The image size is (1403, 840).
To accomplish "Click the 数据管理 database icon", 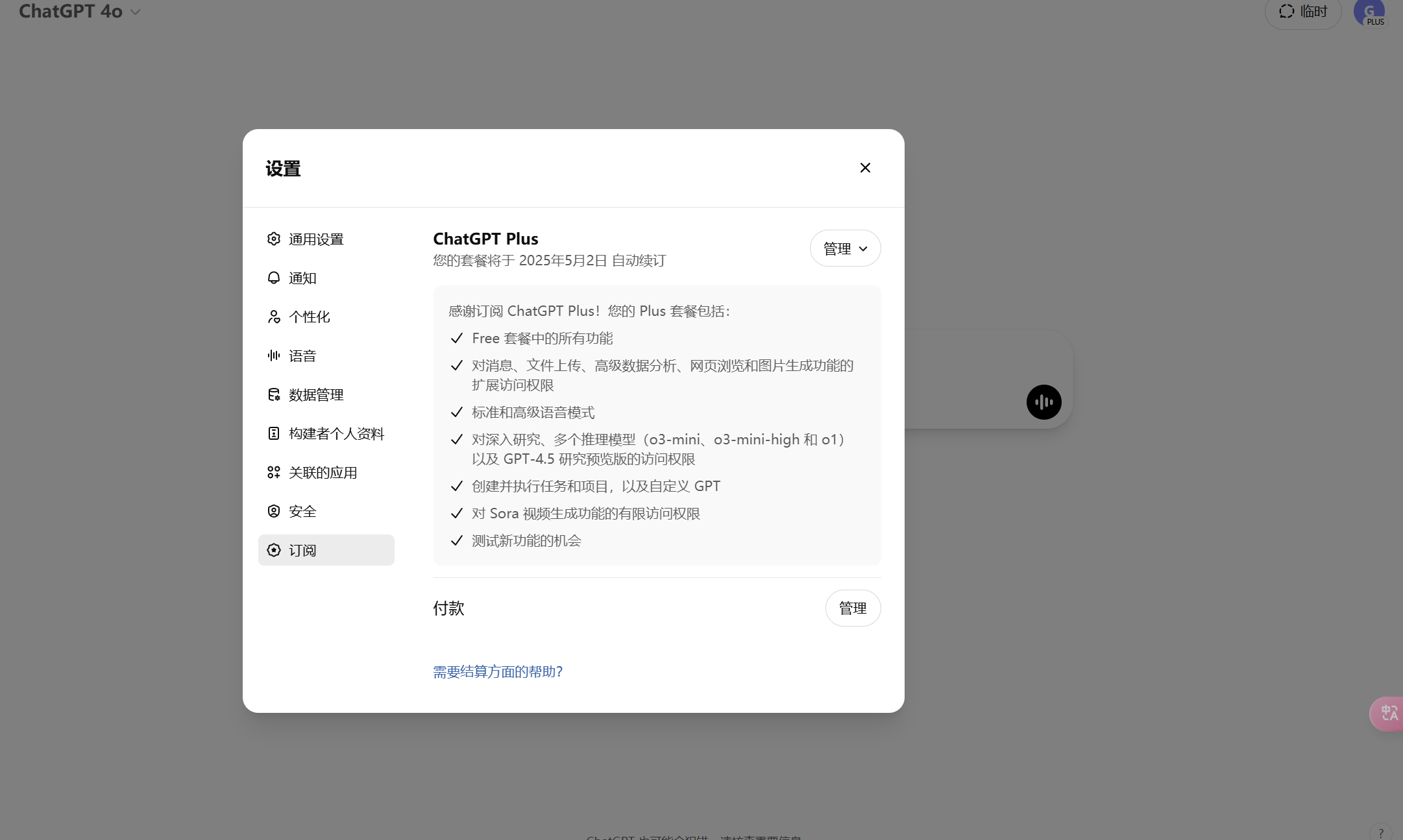I will pyautogui.click(x=274, y=394).
